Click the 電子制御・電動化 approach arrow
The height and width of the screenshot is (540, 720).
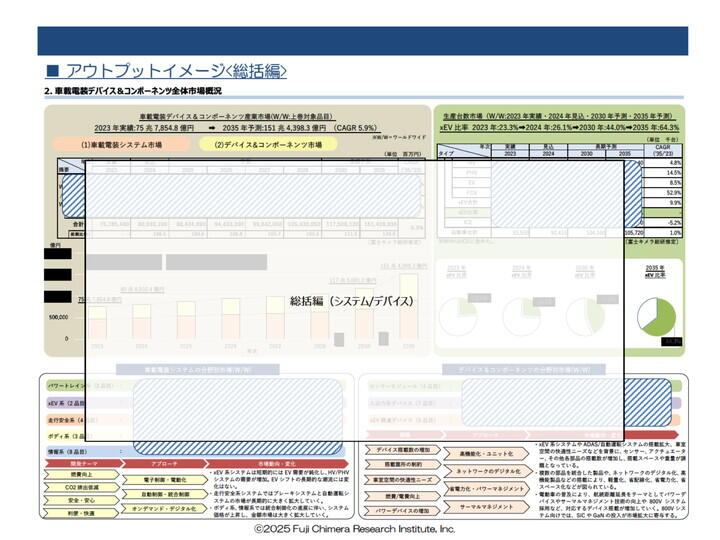pos(164,480)
